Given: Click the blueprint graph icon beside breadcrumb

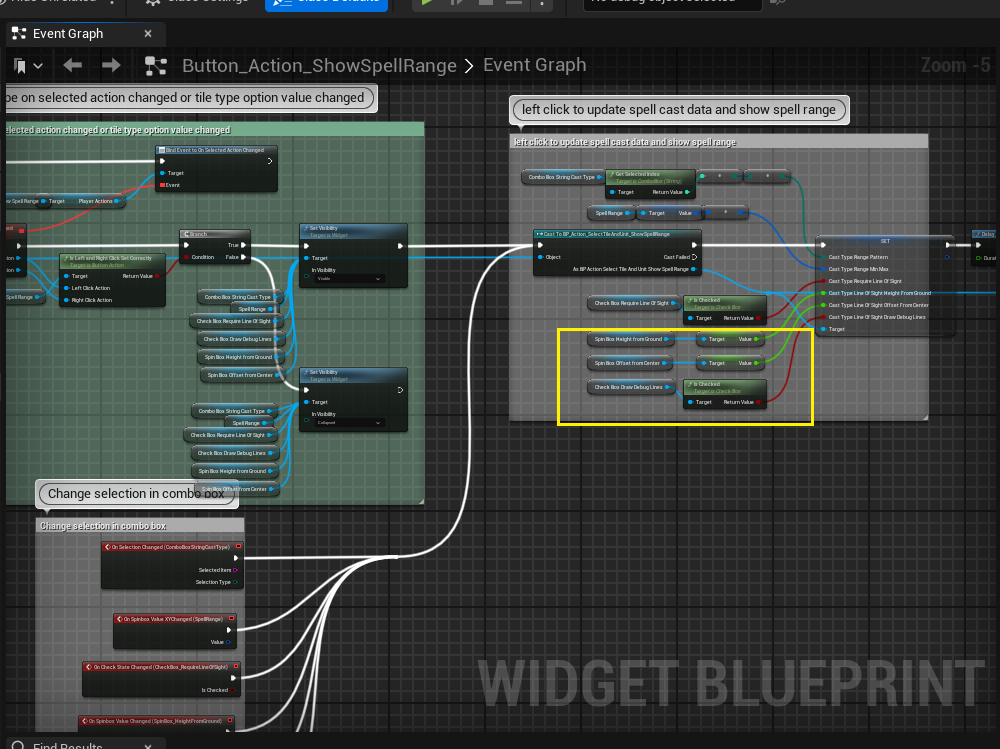Looking at the screenshot, I should [x=156, y=66].
